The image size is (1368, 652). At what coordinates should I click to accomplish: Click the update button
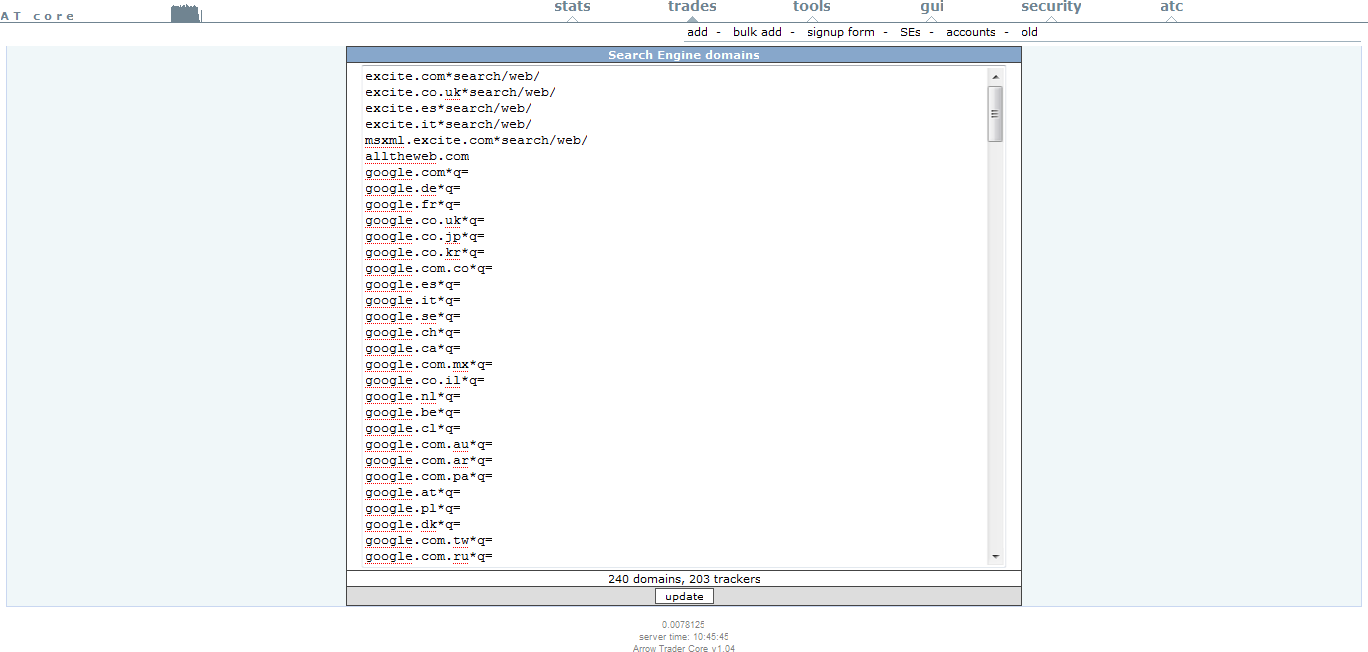tap(684, 596)
